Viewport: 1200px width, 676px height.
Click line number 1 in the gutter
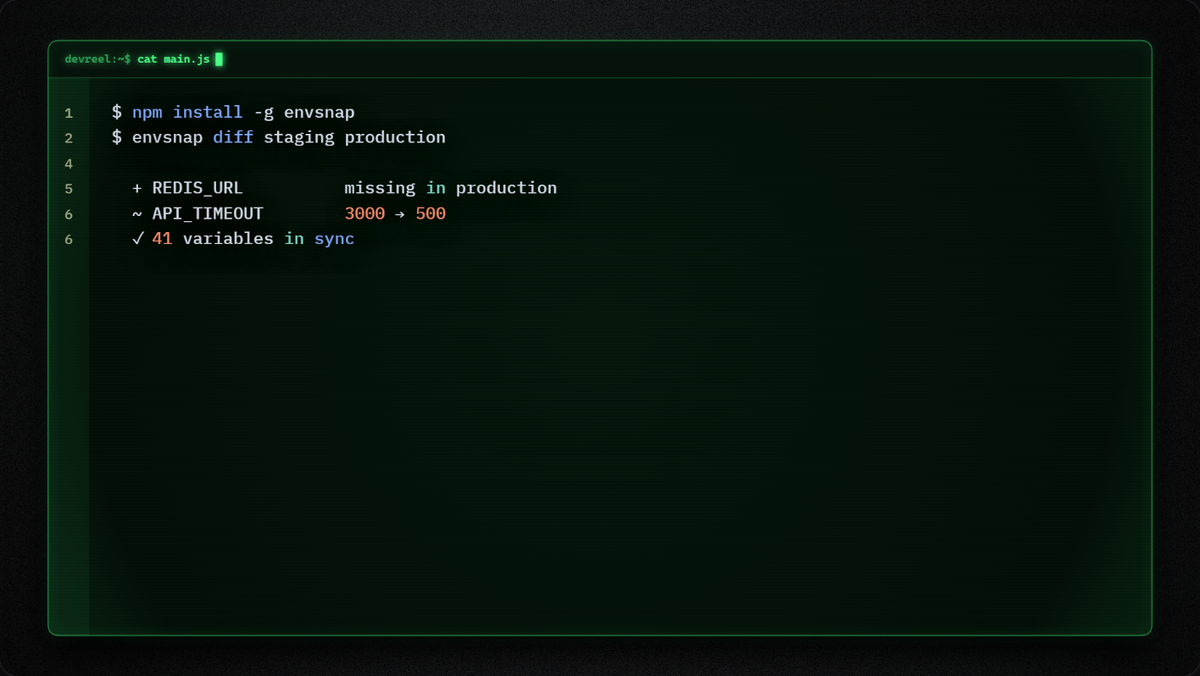point(69,113)
